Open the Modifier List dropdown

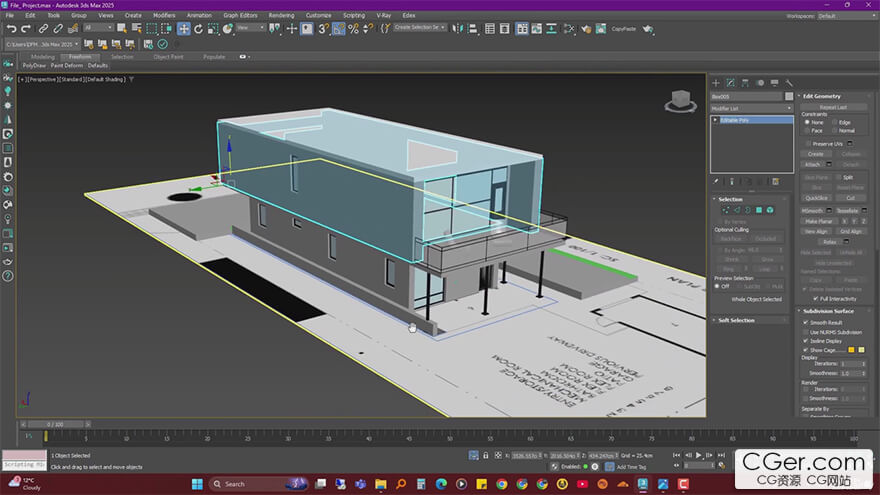751,108
